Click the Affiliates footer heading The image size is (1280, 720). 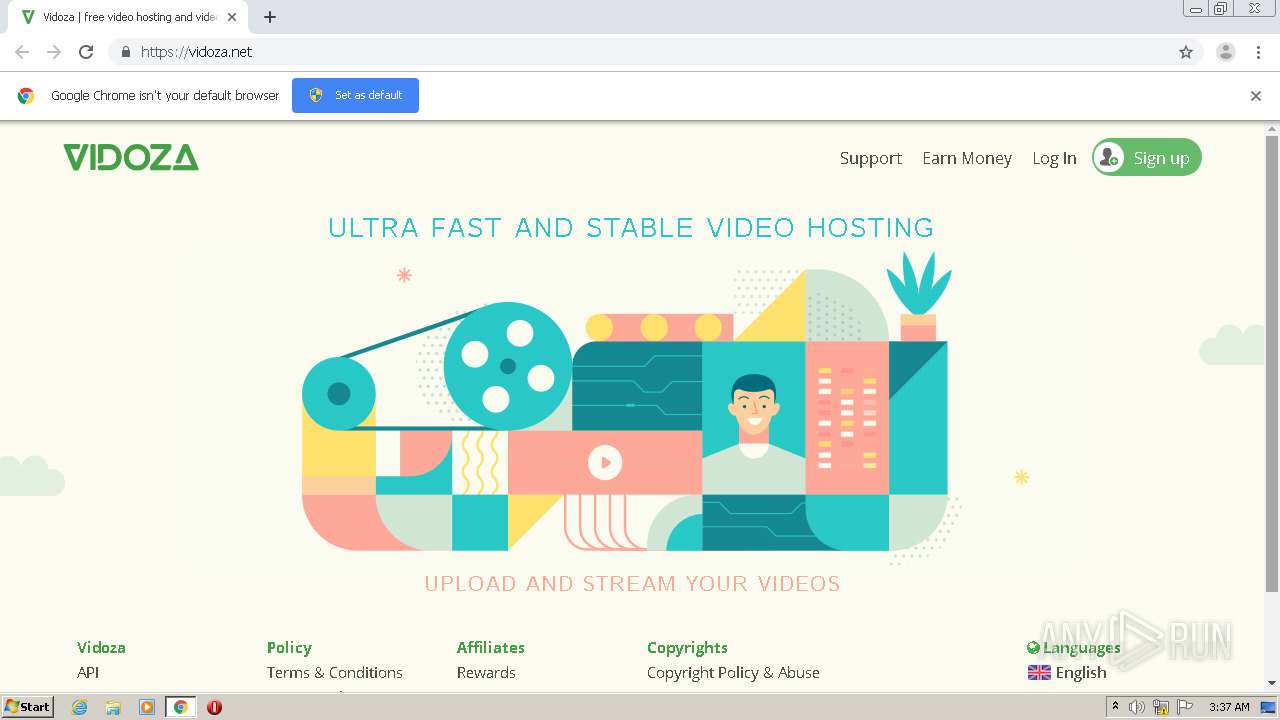pyautogui.click(x=491, y=648)
